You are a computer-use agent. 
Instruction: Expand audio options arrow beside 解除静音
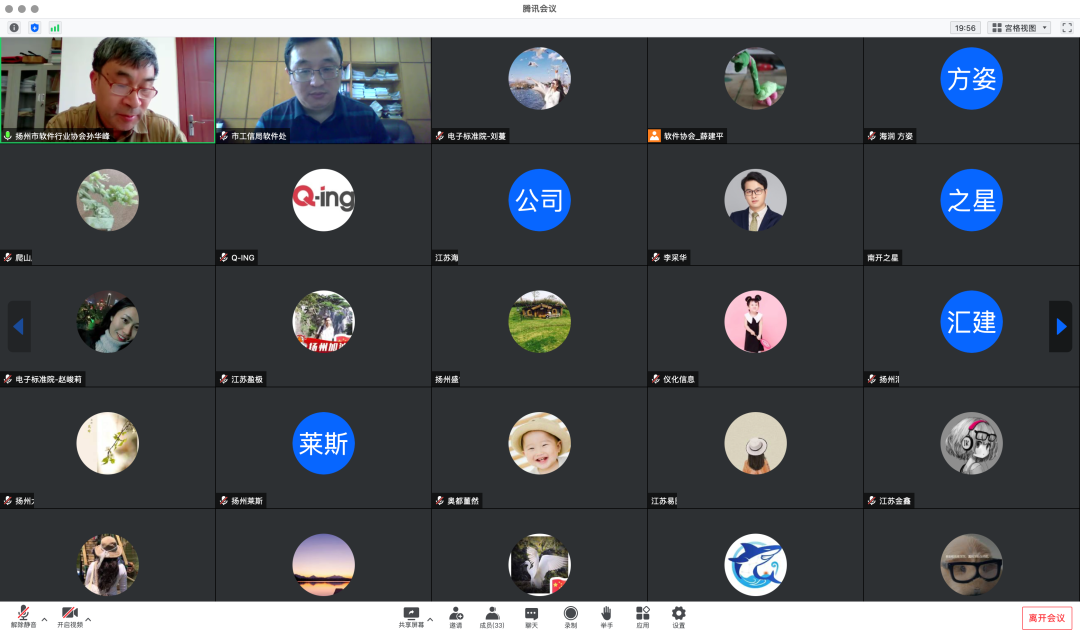44,620
